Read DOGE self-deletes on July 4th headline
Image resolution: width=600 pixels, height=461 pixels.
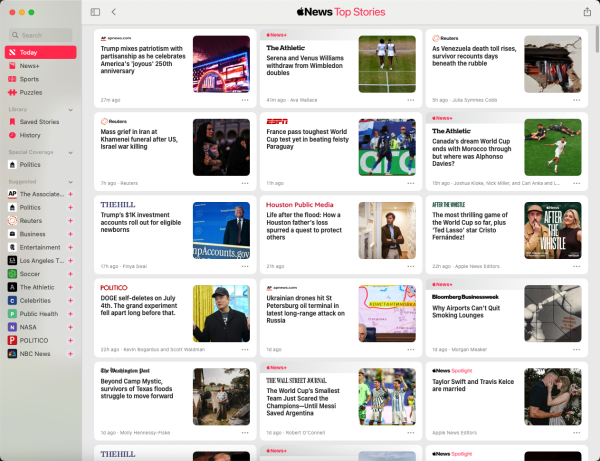click(139, 305)
